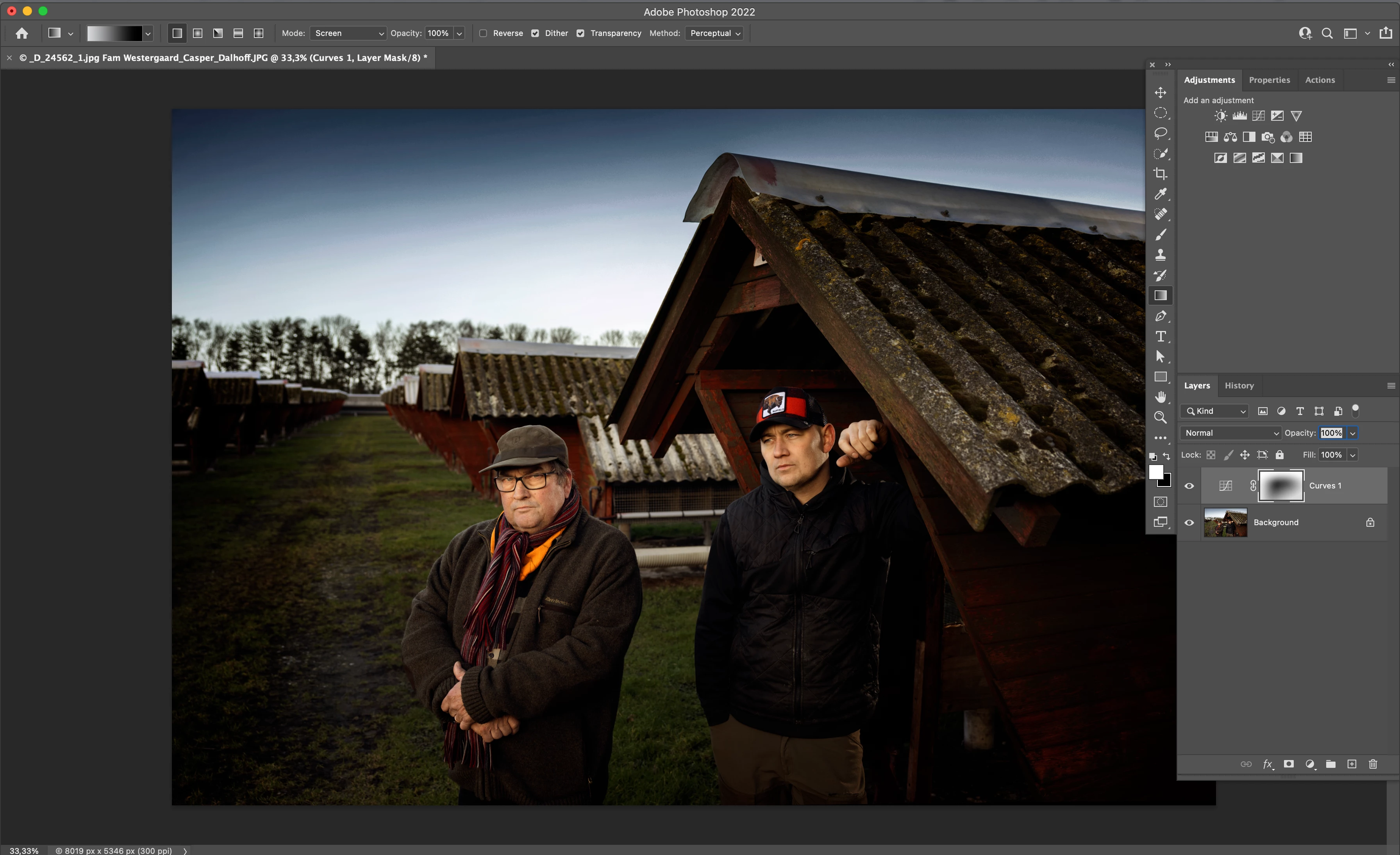Click the delete layer trash icon
This screenshot has width=1400, height=855.
click(x=1373, y=764)
